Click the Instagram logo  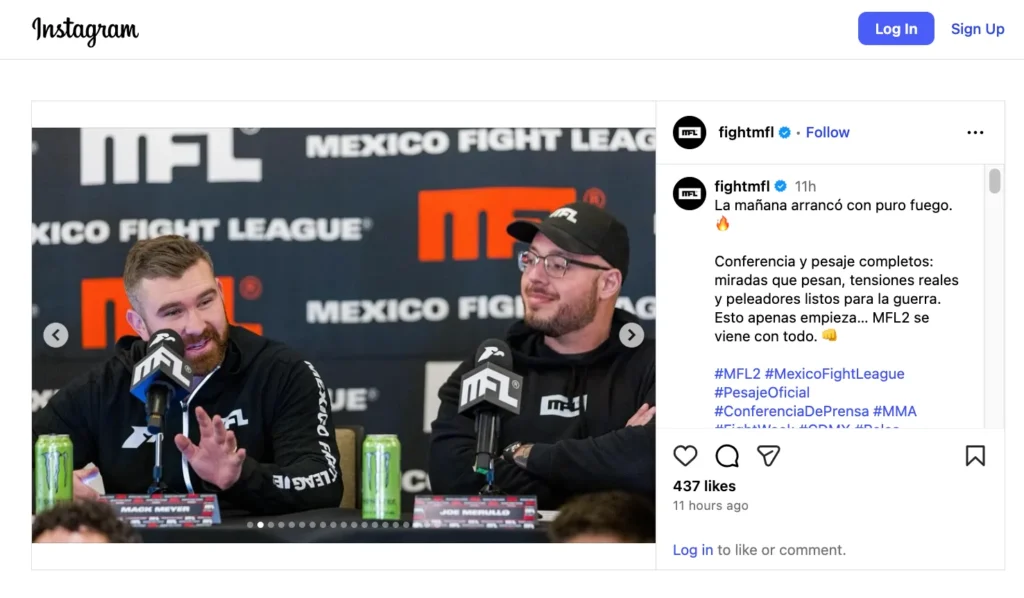(x=85, y=30)
